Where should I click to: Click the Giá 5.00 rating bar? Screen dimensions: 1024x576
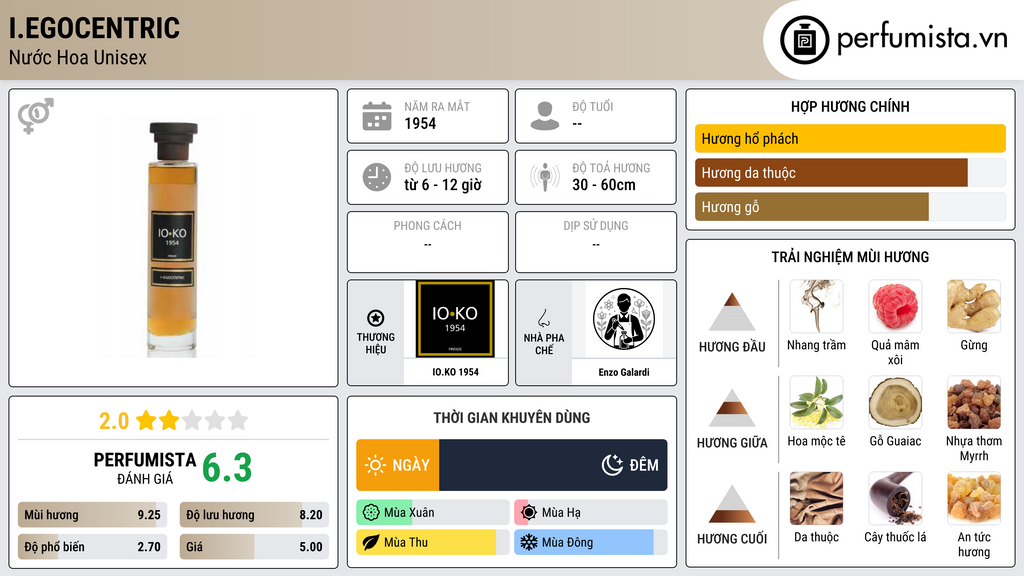[x=254, y=547]
